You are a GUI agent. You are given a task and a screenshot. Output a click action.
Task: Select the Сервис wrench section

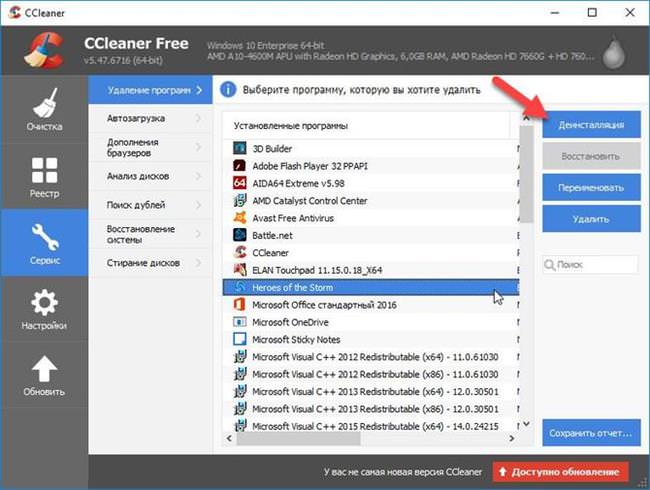coord(44,243)
